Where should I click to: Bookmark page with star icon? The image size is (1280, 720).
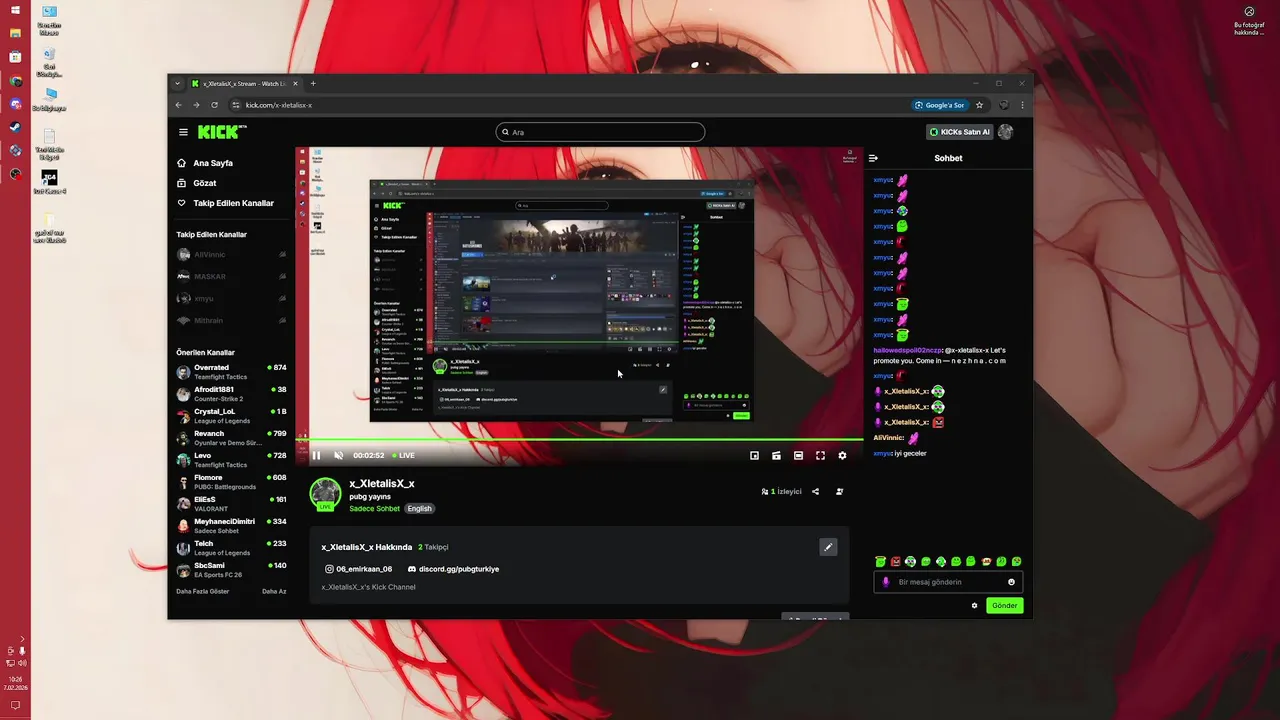pos(979,105)
